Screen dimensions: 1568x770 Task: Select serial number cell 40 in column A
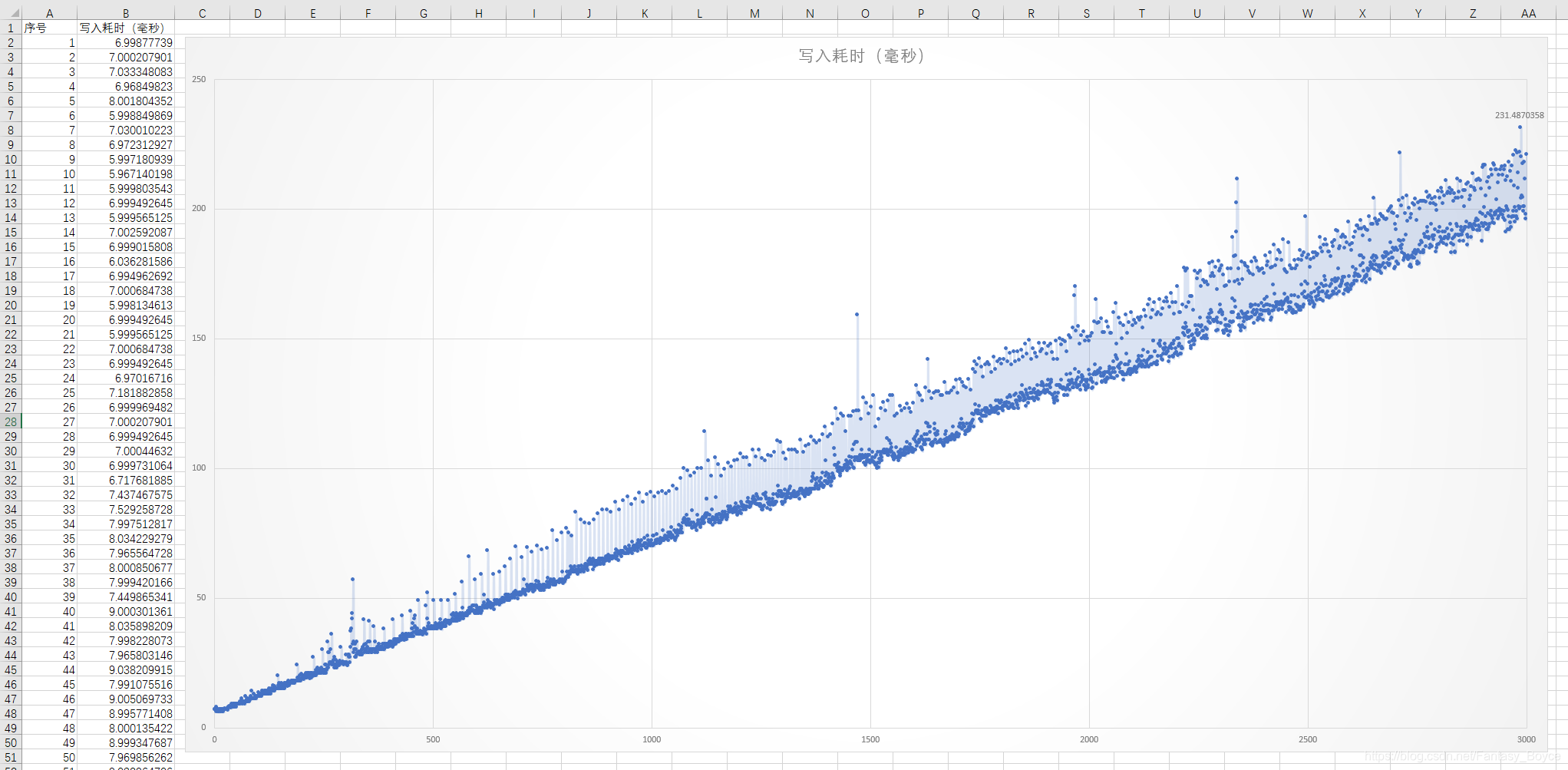click(49, 611)
